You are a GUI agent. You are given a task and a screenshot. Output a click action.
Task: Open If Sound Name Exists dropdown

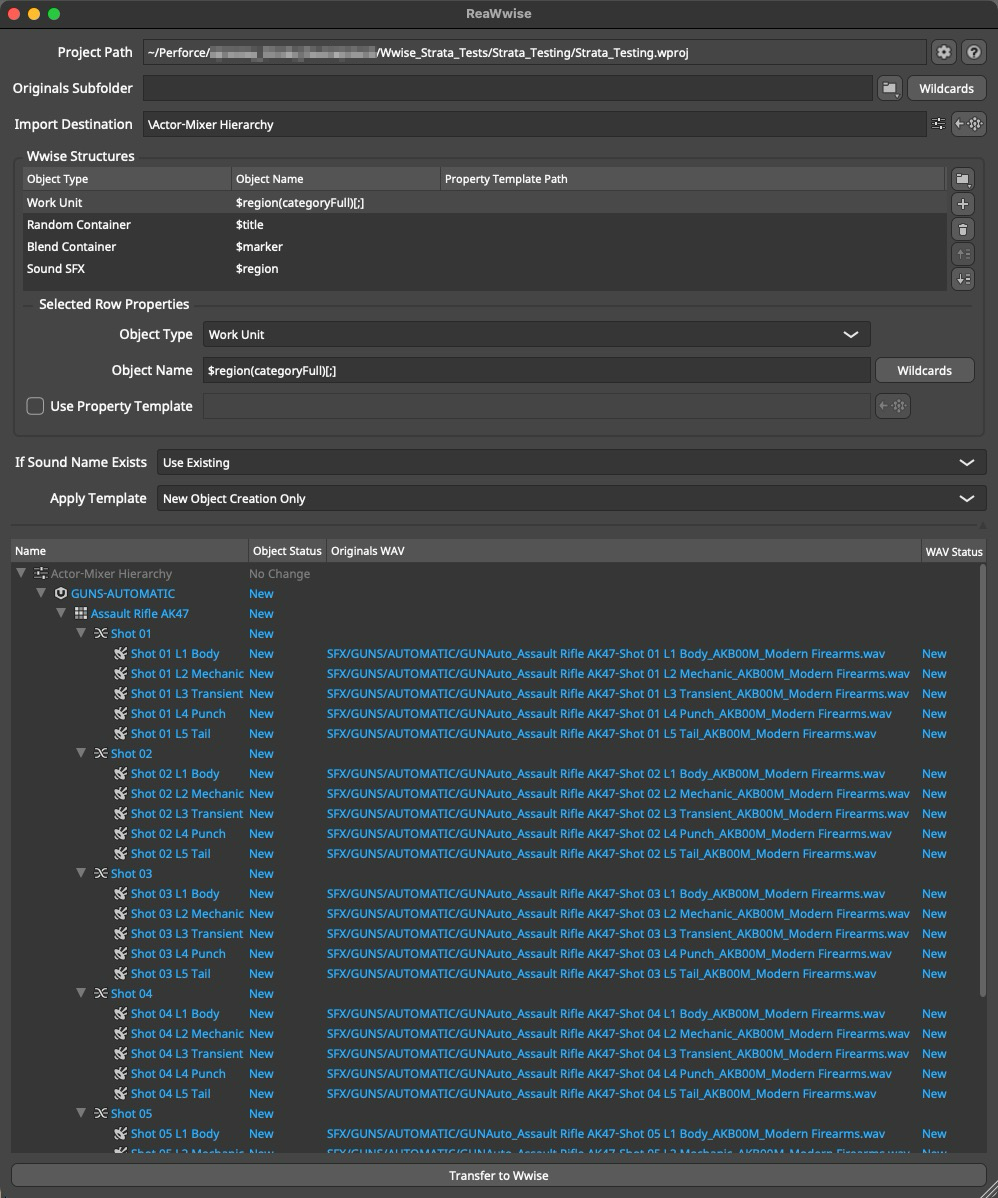[572, 462]
